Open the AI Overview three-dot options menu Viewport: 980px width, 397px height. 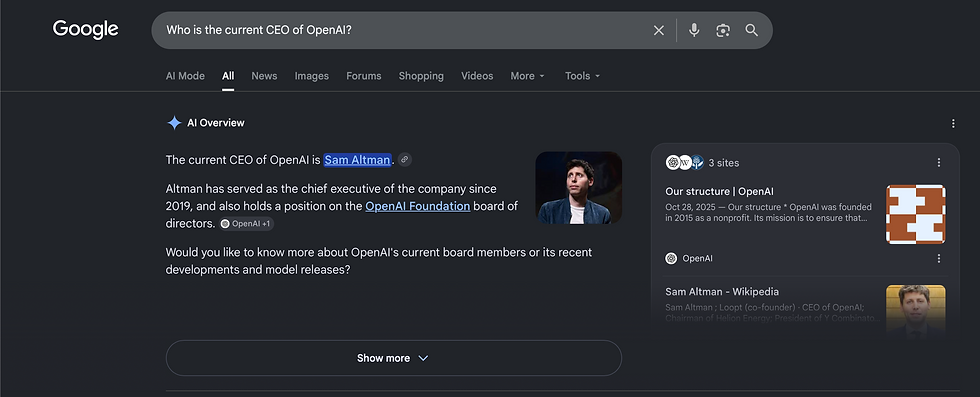coord(953,123)
